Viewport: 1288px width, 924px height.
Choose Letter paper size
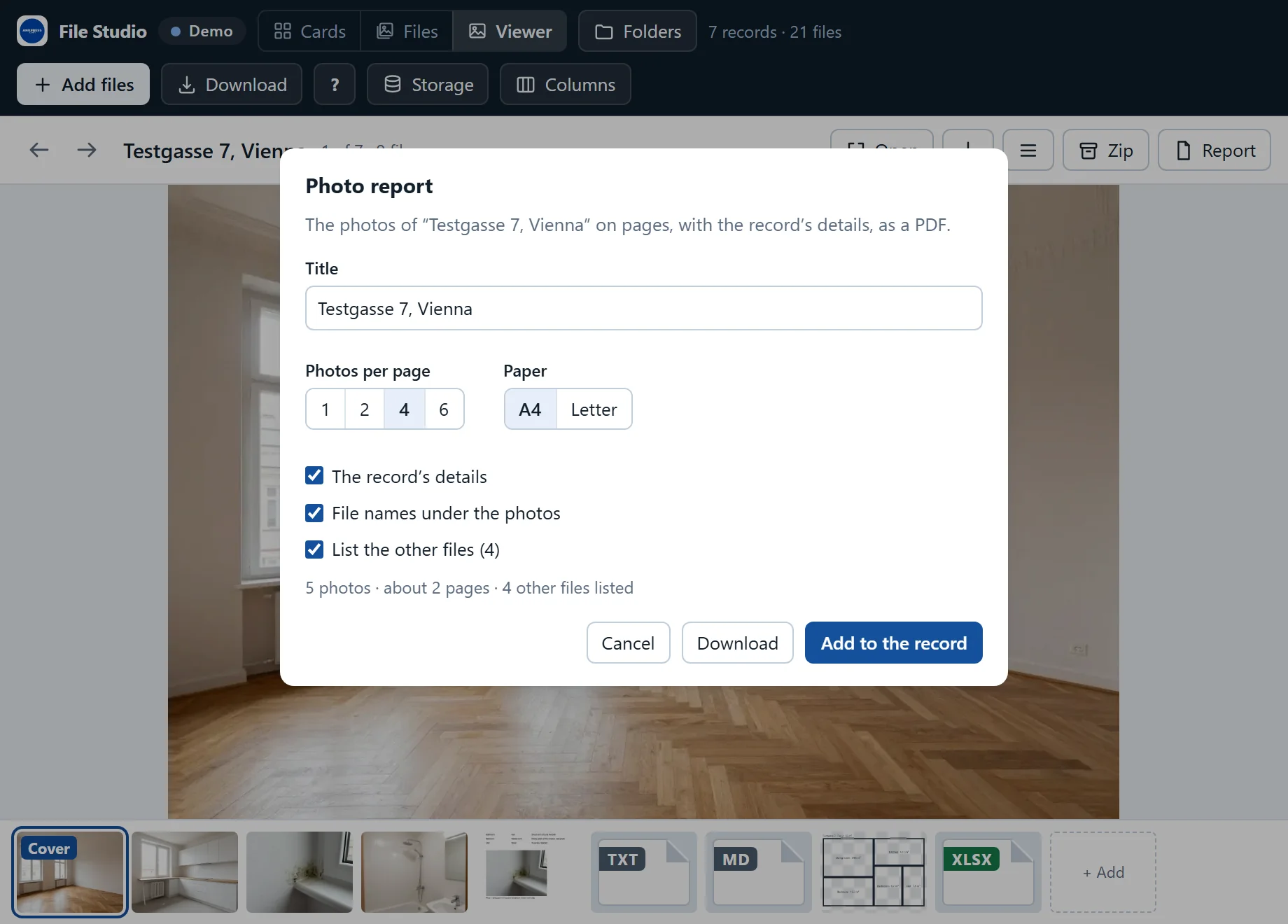[594, 409]
